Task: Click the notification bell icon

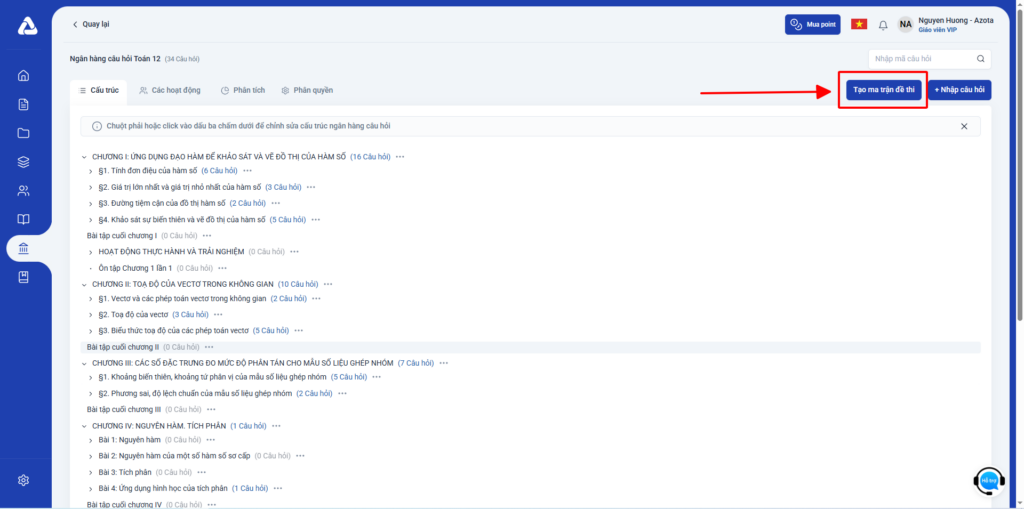Action: tap(883, 25)
